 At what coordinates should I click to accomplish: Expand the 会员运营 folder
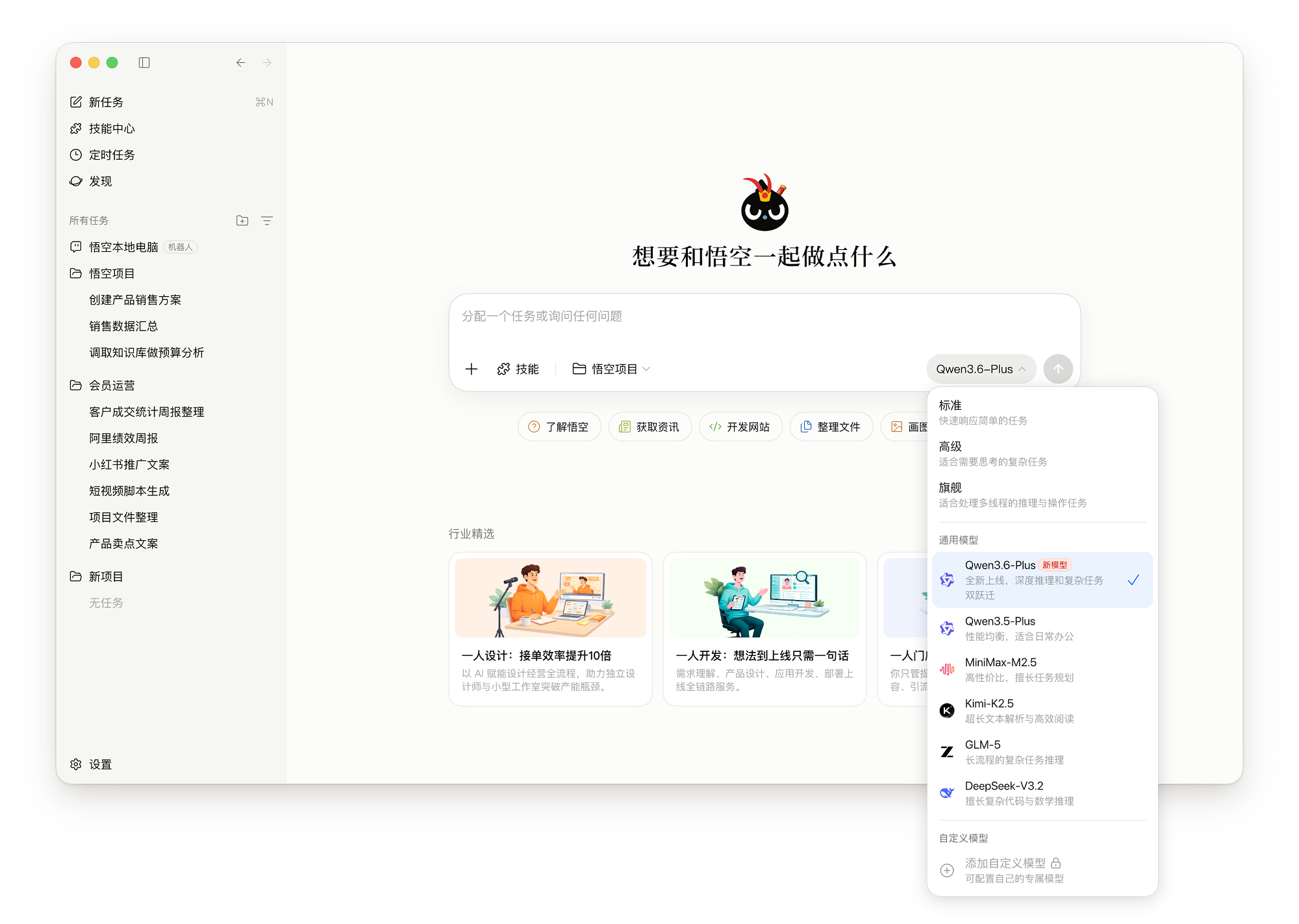pos(112,385)
